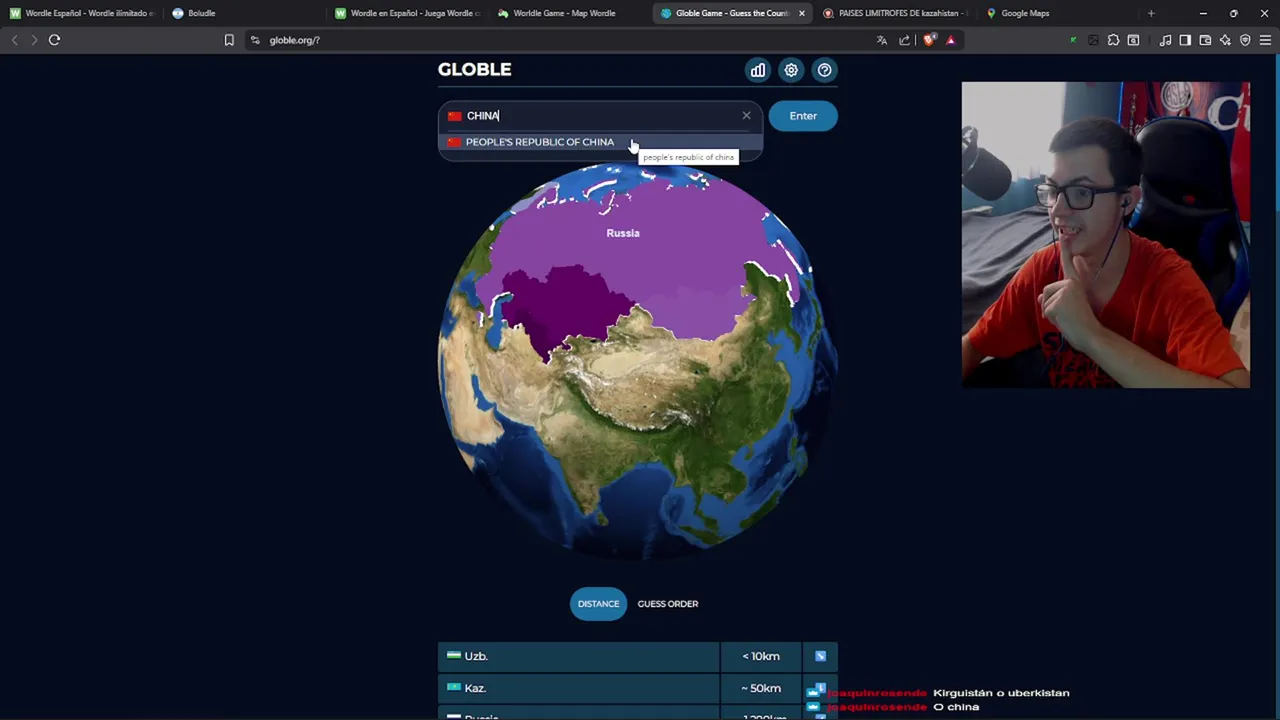Image resolution: width=1280 pixels, height=720 pixels.
Task: Switch sorting to Guess Order
Action: (668, 604)
